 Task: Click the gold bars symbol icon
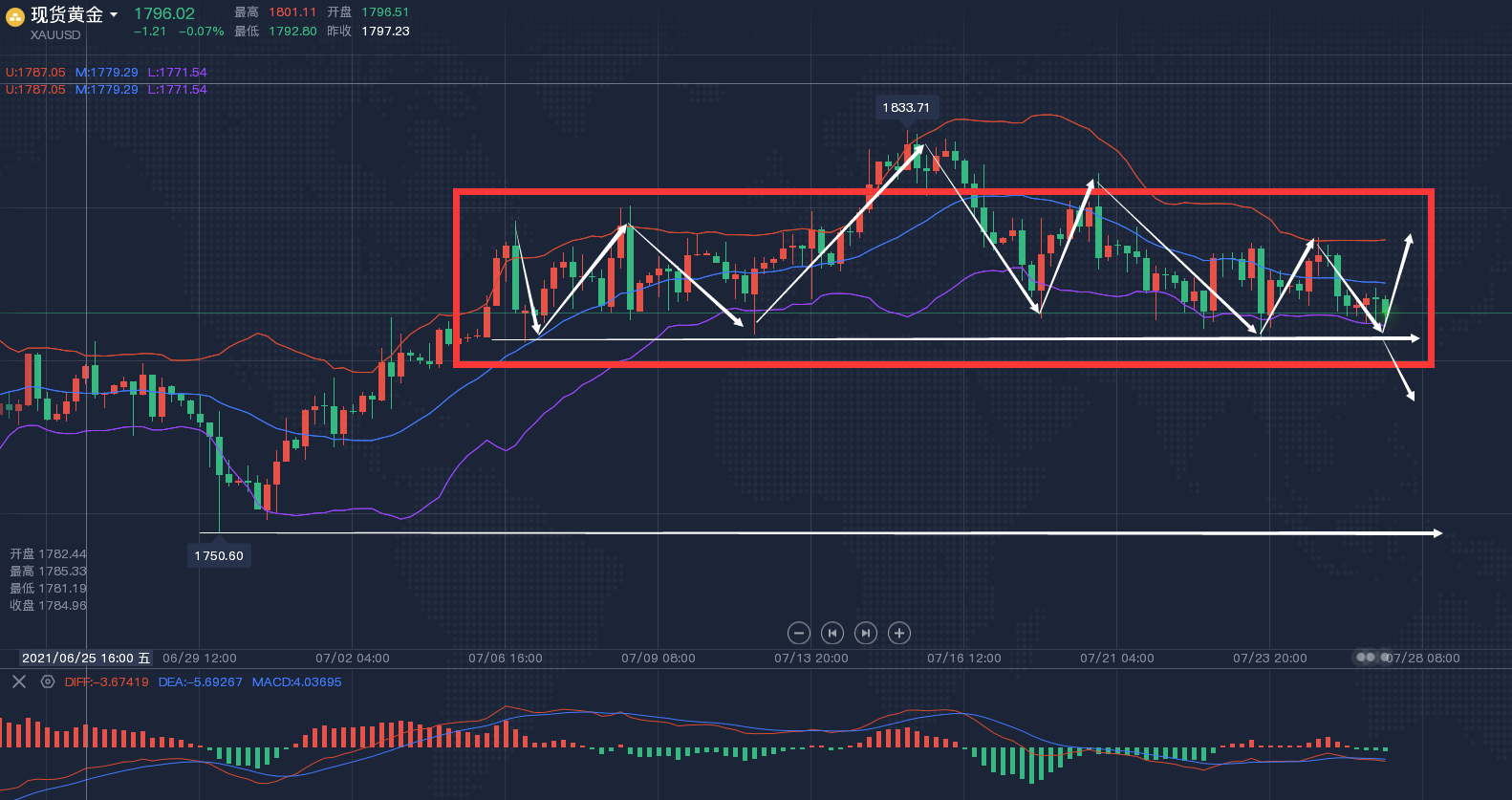point(15,16)
